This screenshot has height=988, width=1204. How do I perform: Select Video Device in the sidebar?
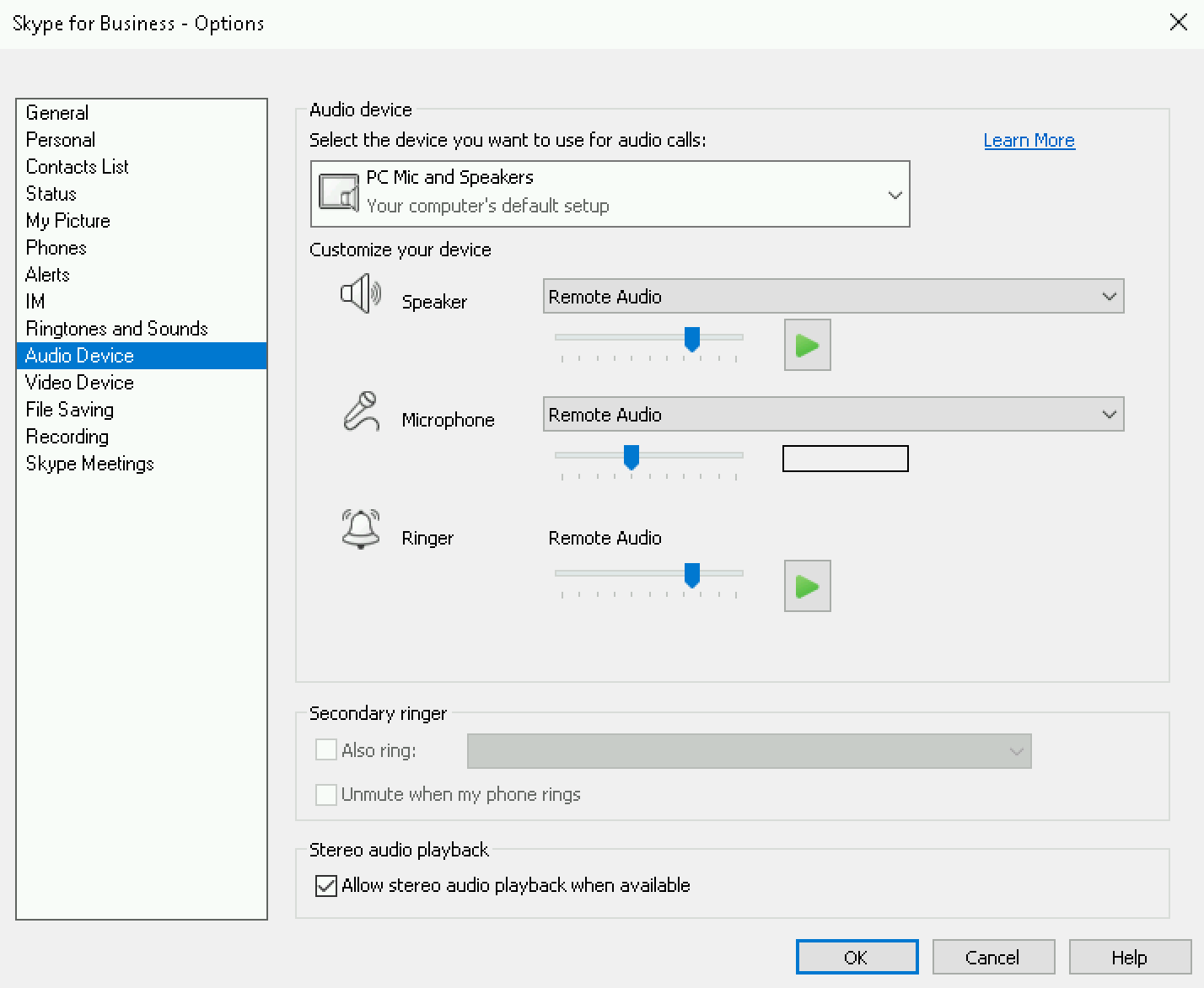[79, 382]
